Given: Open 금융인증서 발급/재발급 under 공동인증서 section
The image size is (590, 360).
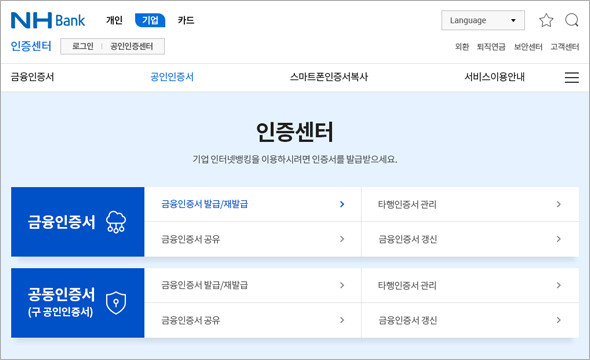Looking at the screenshot, I should pos(205,285).
